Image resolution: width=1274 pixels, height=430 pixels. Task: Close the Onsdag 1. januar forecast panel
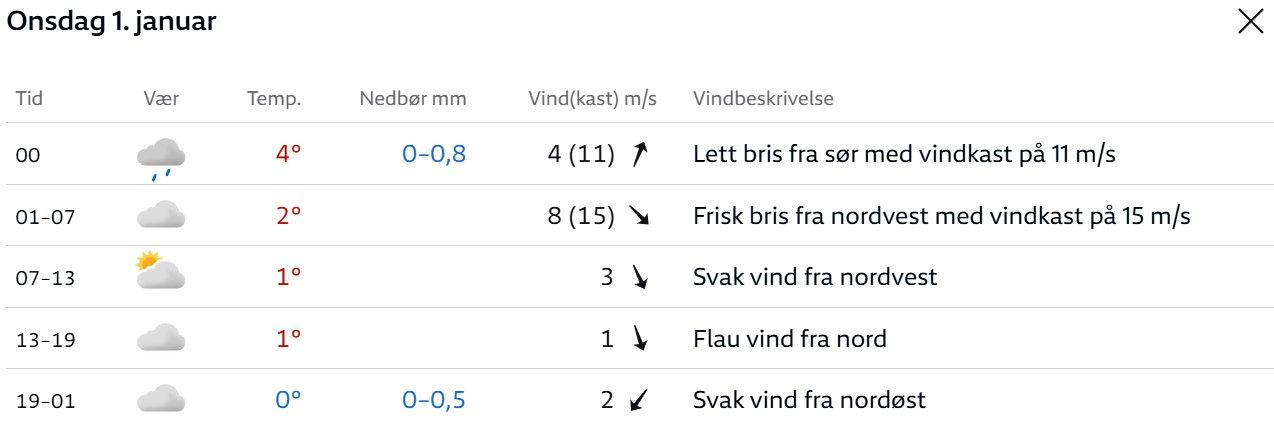[x=1251, y=22]
